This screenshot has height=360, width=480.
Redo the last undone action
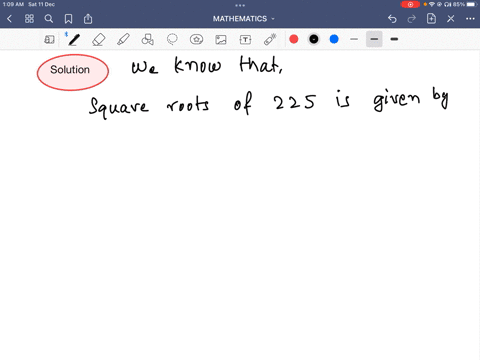(412, 19)
